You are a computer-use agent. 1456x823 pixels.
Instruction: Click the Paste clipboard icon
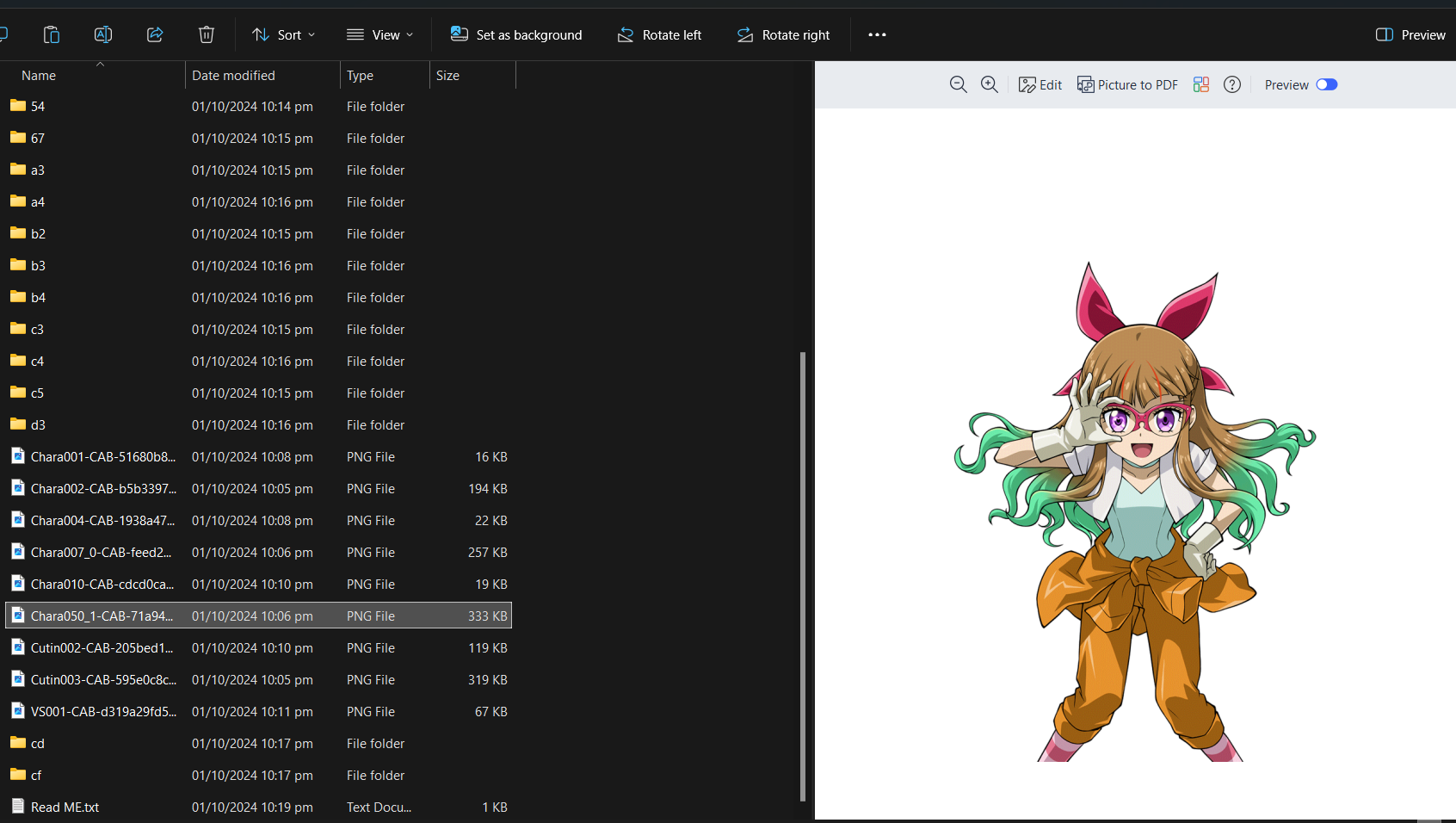click(52, 34)
